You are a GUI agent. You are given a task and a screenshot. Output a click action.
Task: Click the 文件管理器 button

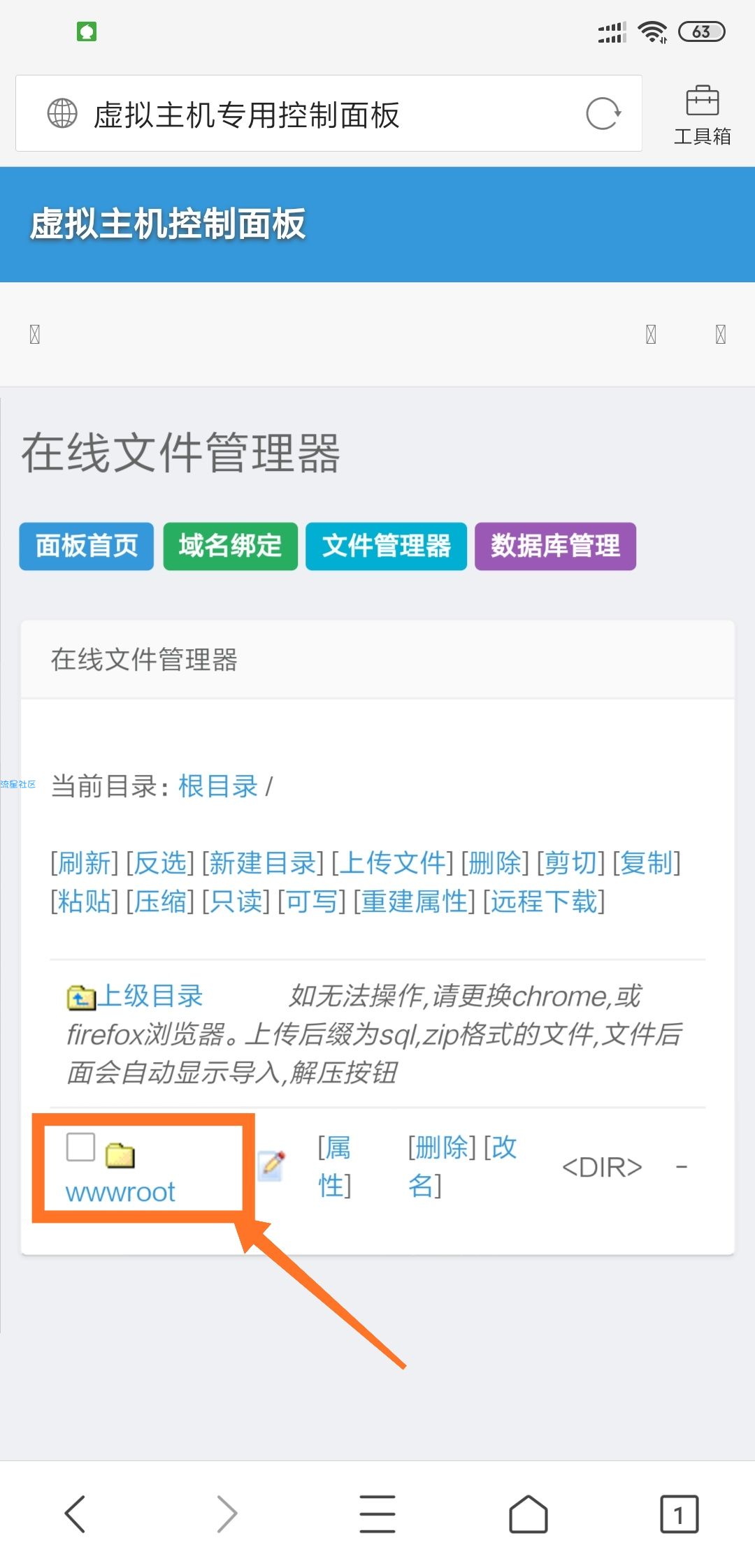(x=387, y=546)
